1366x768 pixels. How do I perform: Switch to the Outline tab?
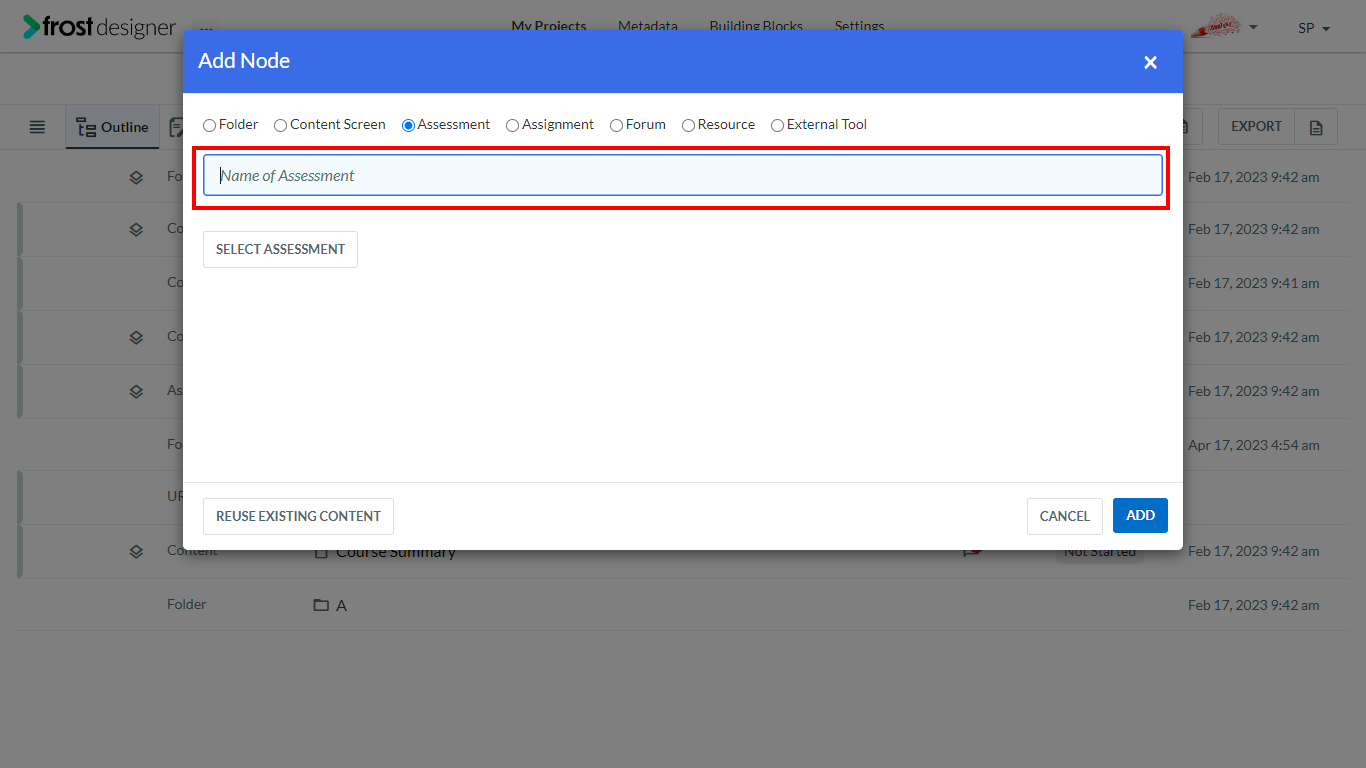click(x=113, y=127)
